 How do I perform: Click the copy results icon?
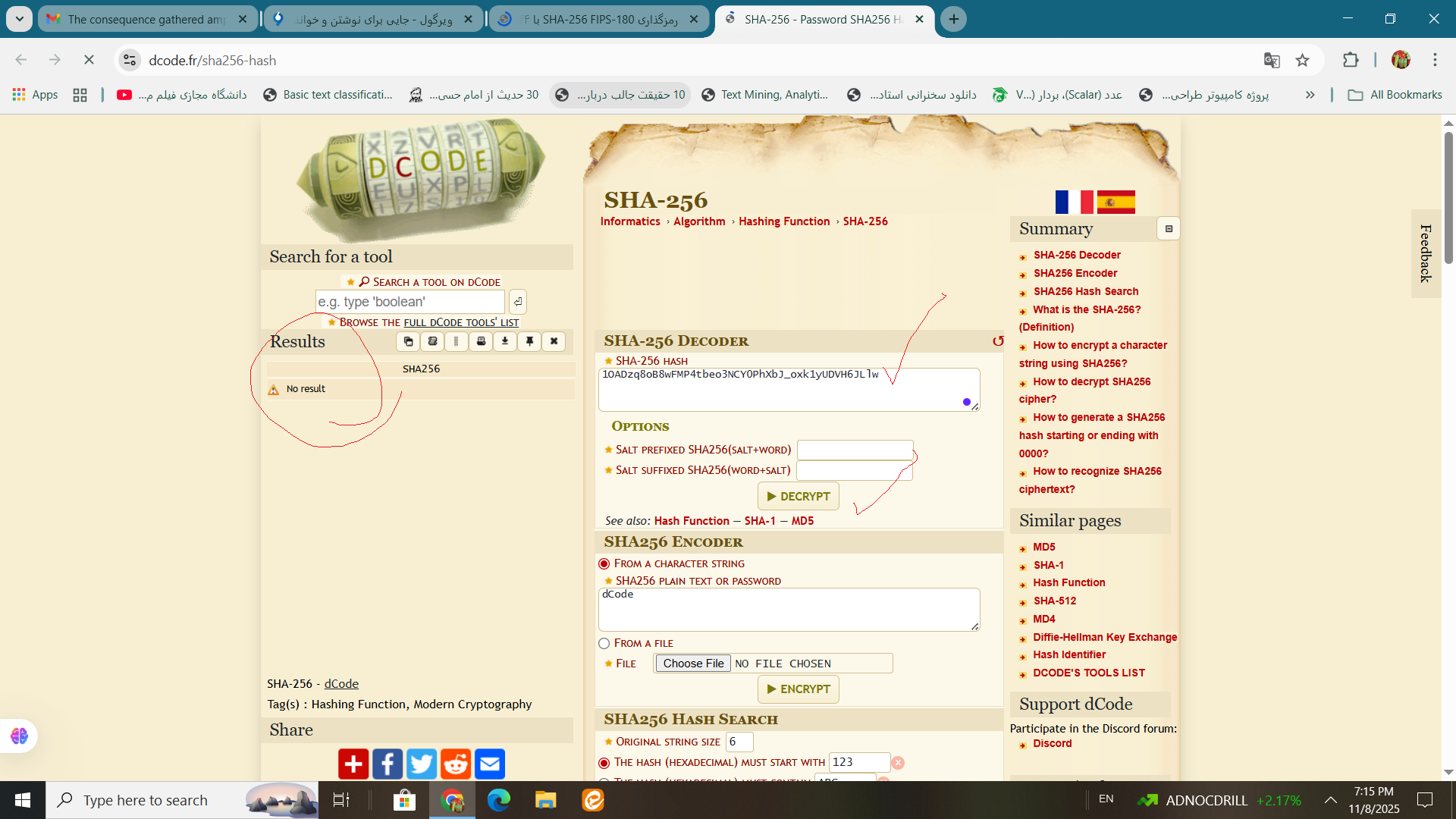coord(408,341)
